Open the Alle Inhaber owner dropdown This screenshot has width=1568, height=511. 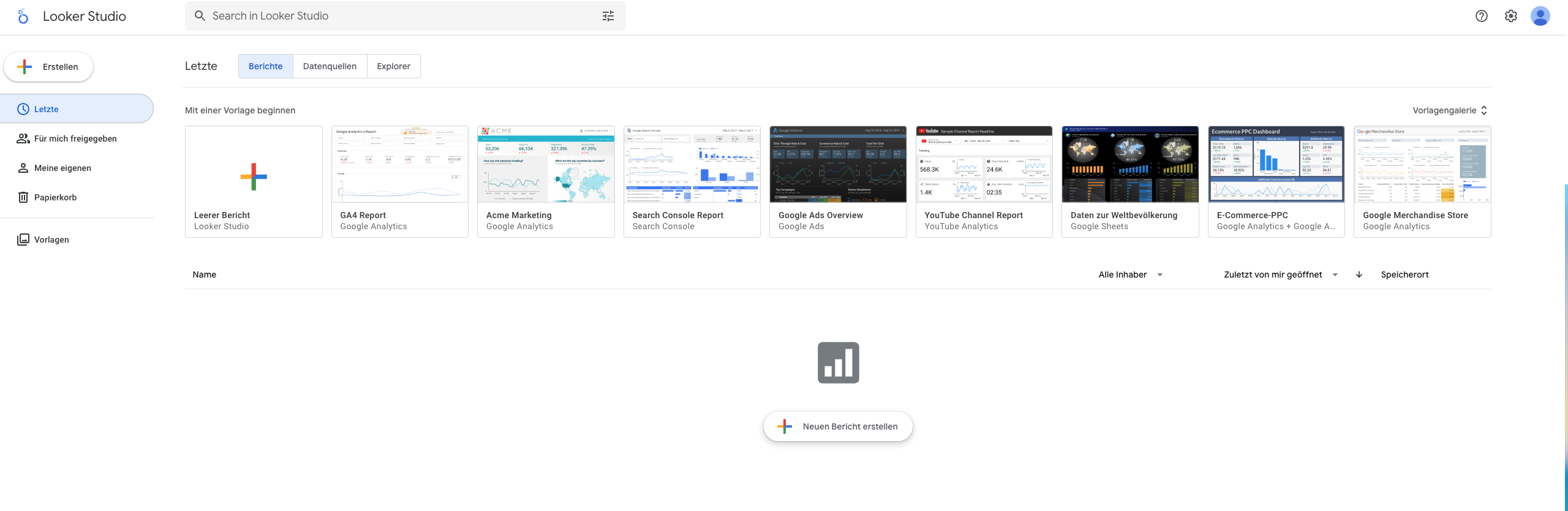tap(1131, 274)
